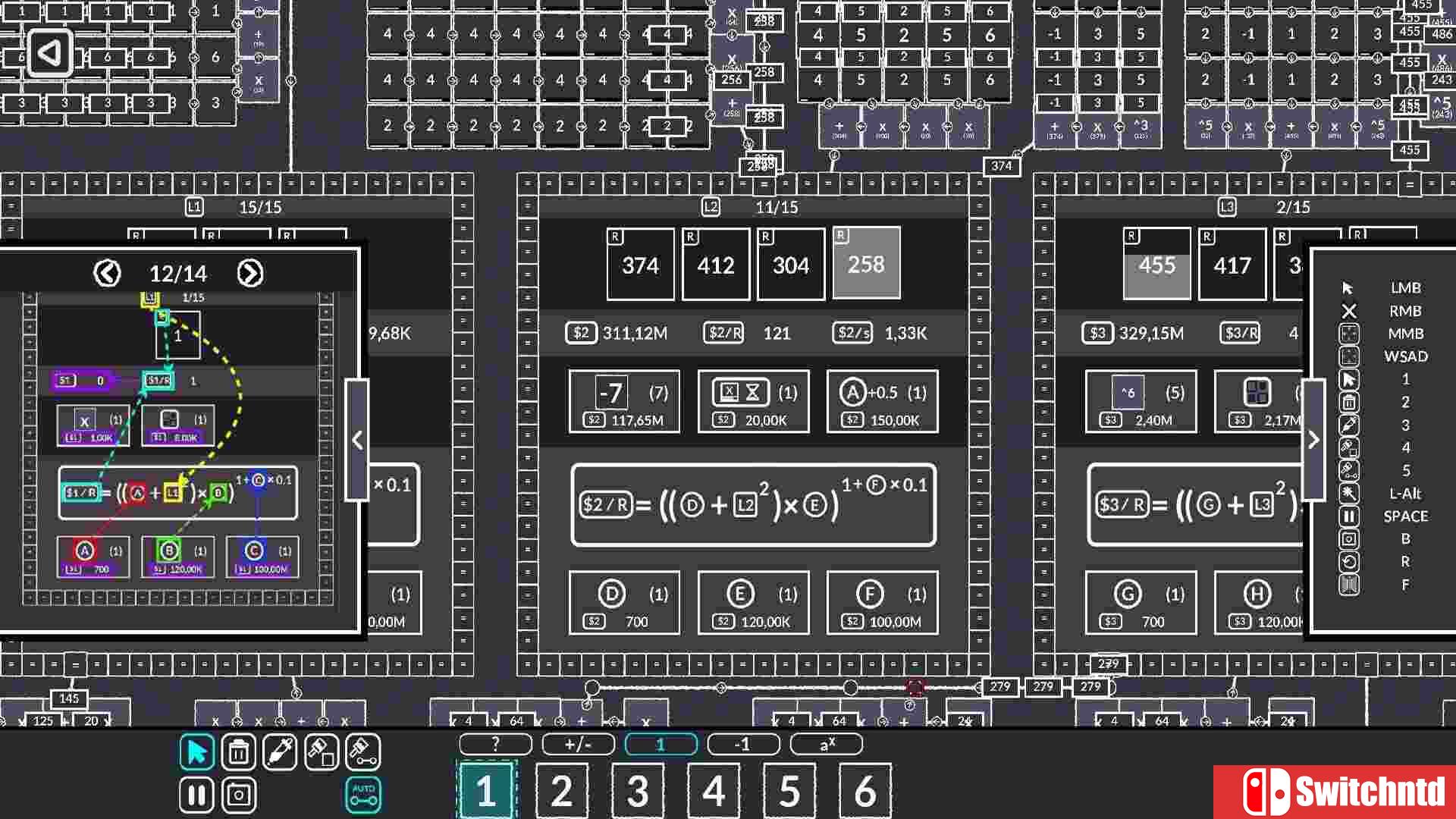Click the L2 register cell 304
1456x819 pixels.
(791, 264)
